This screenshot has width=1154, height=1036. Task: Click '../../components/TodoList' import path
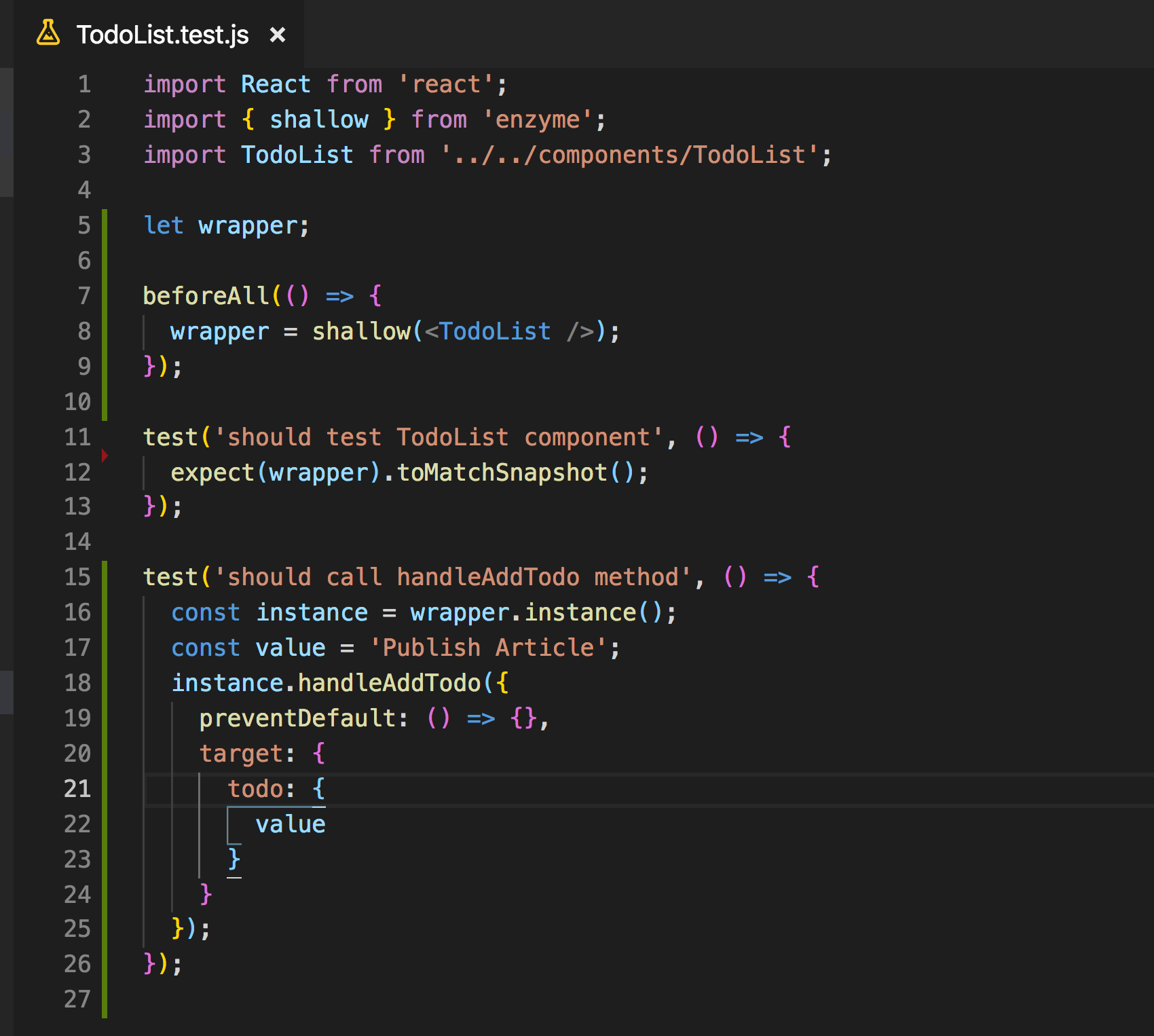pos(630,155)
